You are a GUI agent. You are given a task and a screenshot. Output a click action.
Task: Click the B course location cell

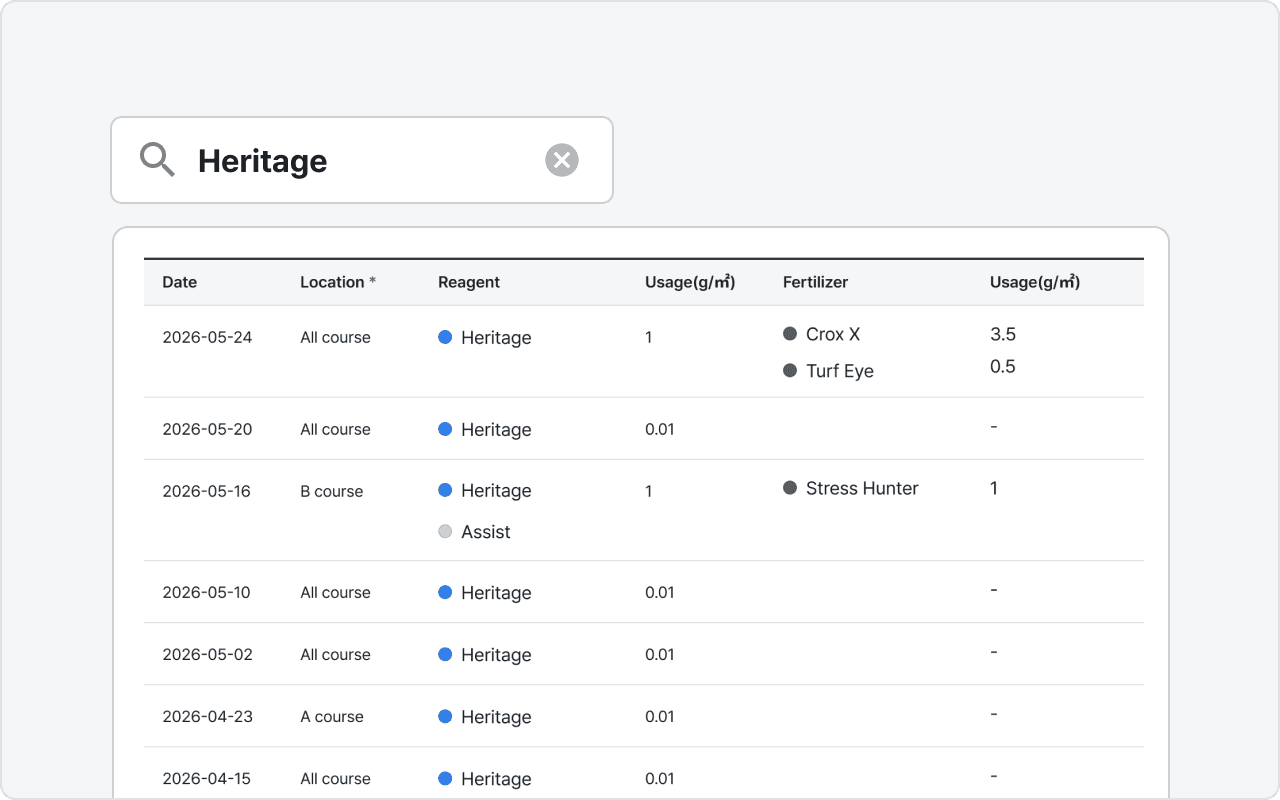(332, 491)
